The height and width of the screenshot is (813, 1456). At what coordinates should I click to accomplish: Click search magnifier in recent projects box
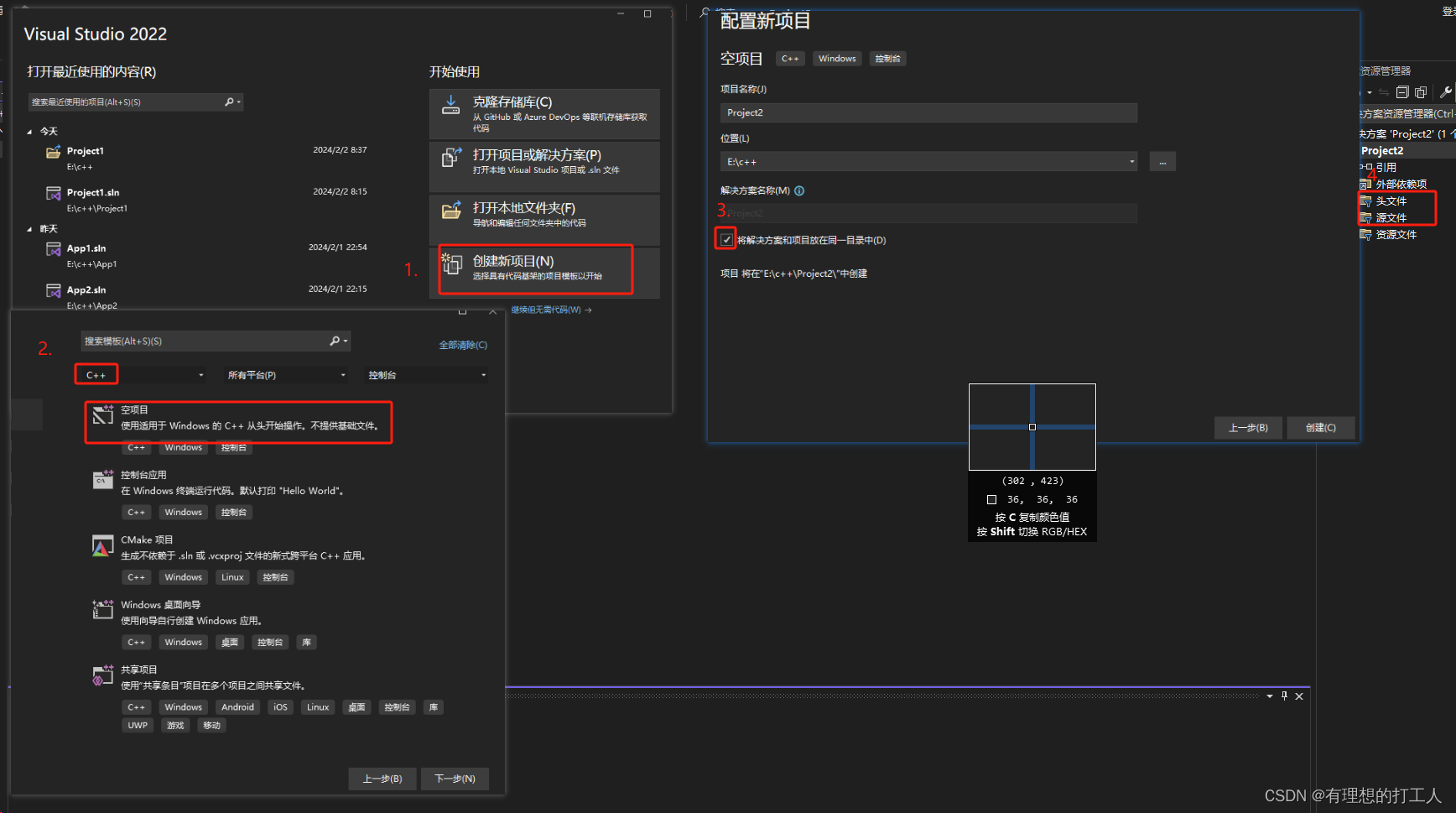(230, 102)
